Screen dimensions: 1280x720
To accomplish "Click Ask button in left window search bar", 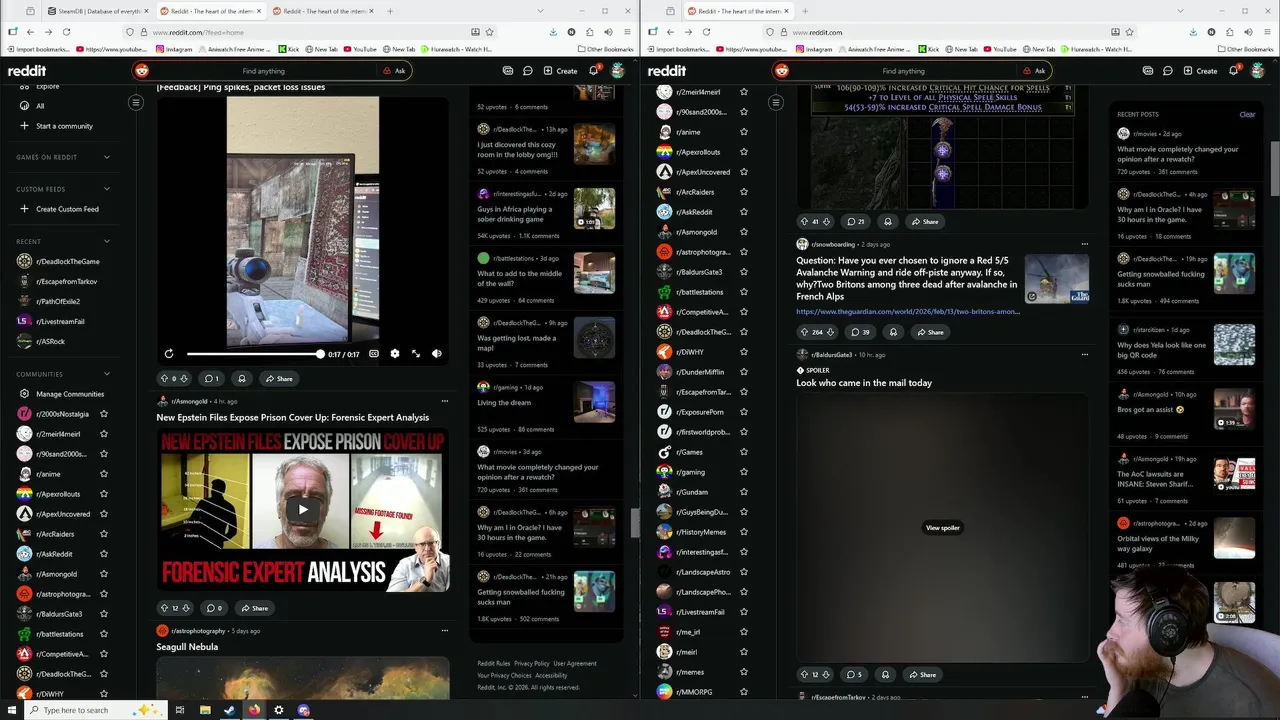I will [394, 71].
